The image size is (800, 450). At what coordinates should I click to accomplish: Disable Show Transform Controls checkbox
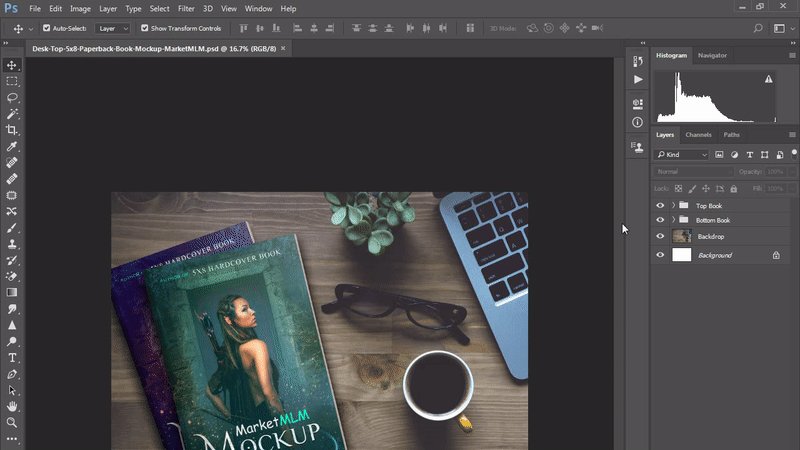click(145, 28)
